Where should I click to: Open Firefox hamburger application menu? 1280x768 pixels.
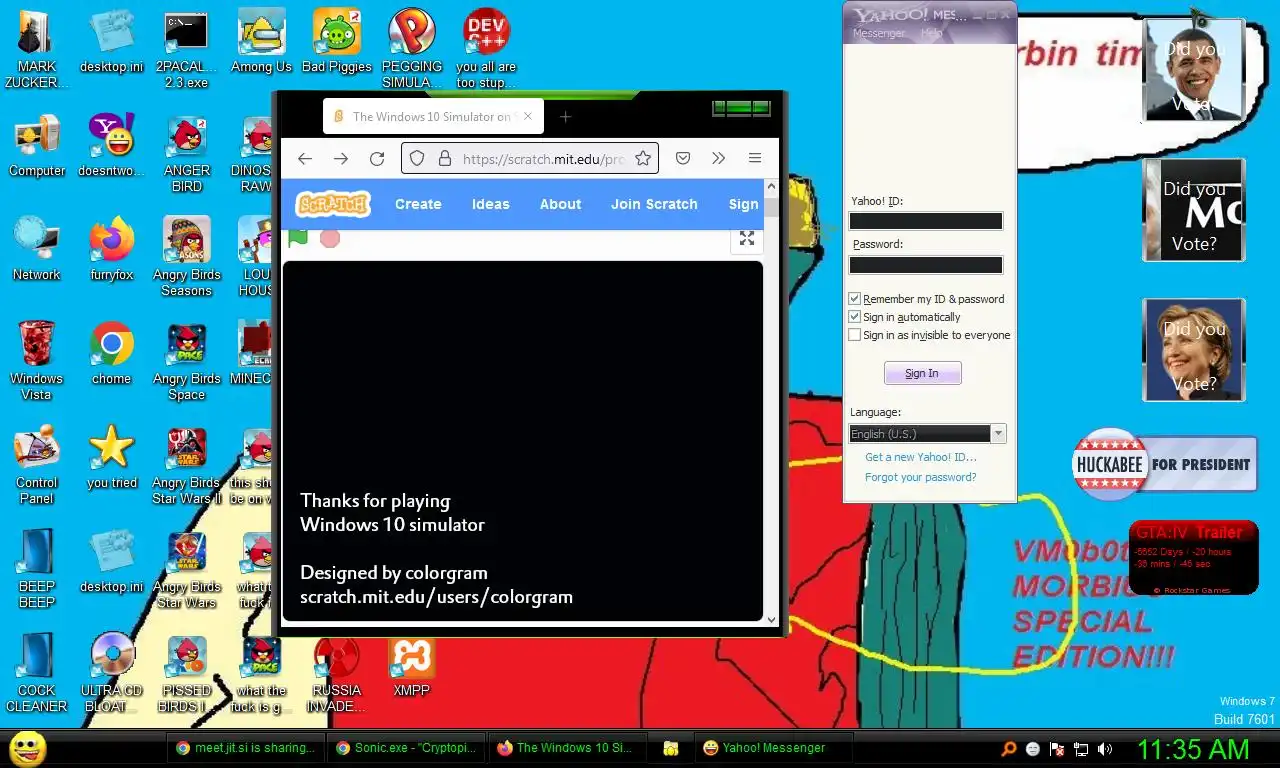click(x=755, y=158)
